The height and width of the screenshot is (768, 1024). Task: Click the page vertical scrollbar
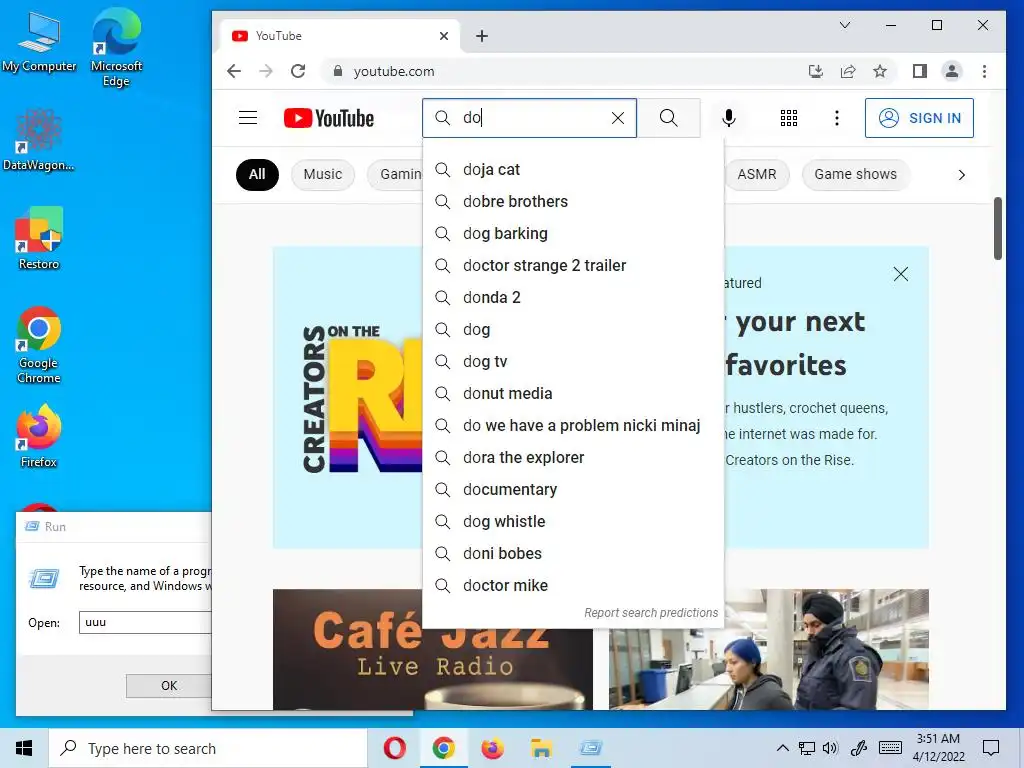tap(997, 228)
